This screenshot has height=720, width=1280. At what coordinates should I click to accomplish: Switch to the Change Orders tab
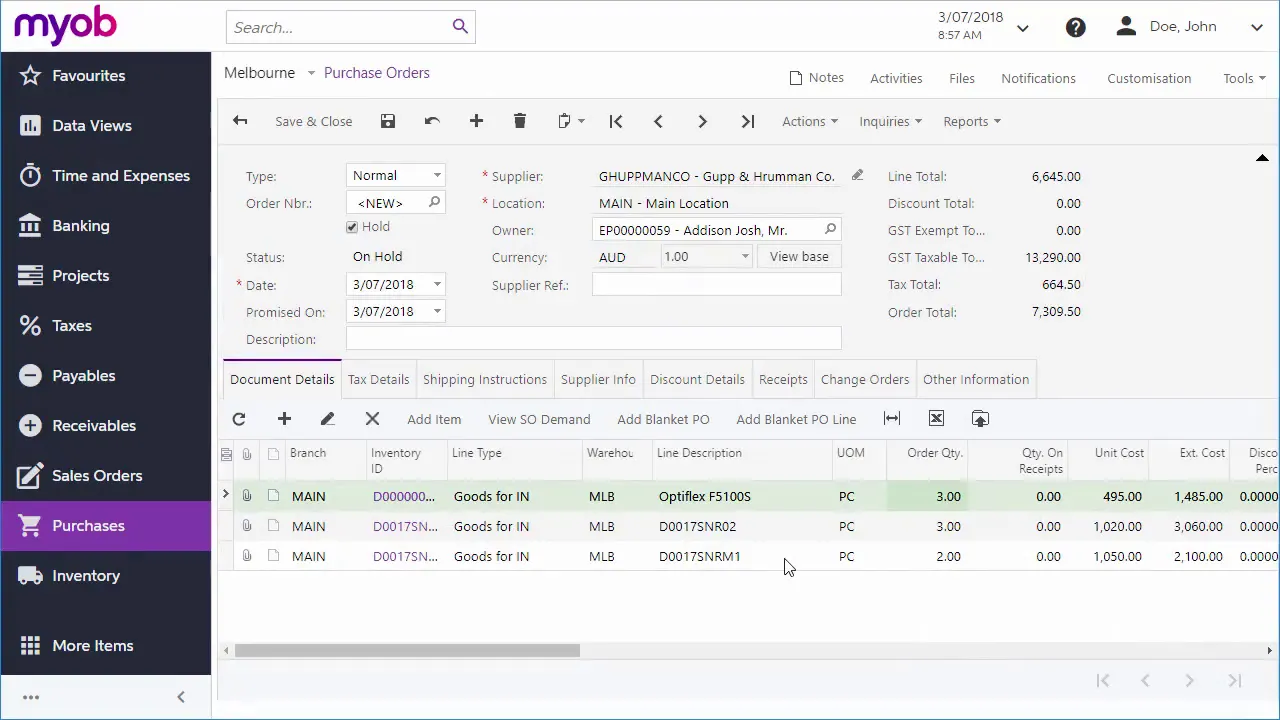tap(865, 379)
